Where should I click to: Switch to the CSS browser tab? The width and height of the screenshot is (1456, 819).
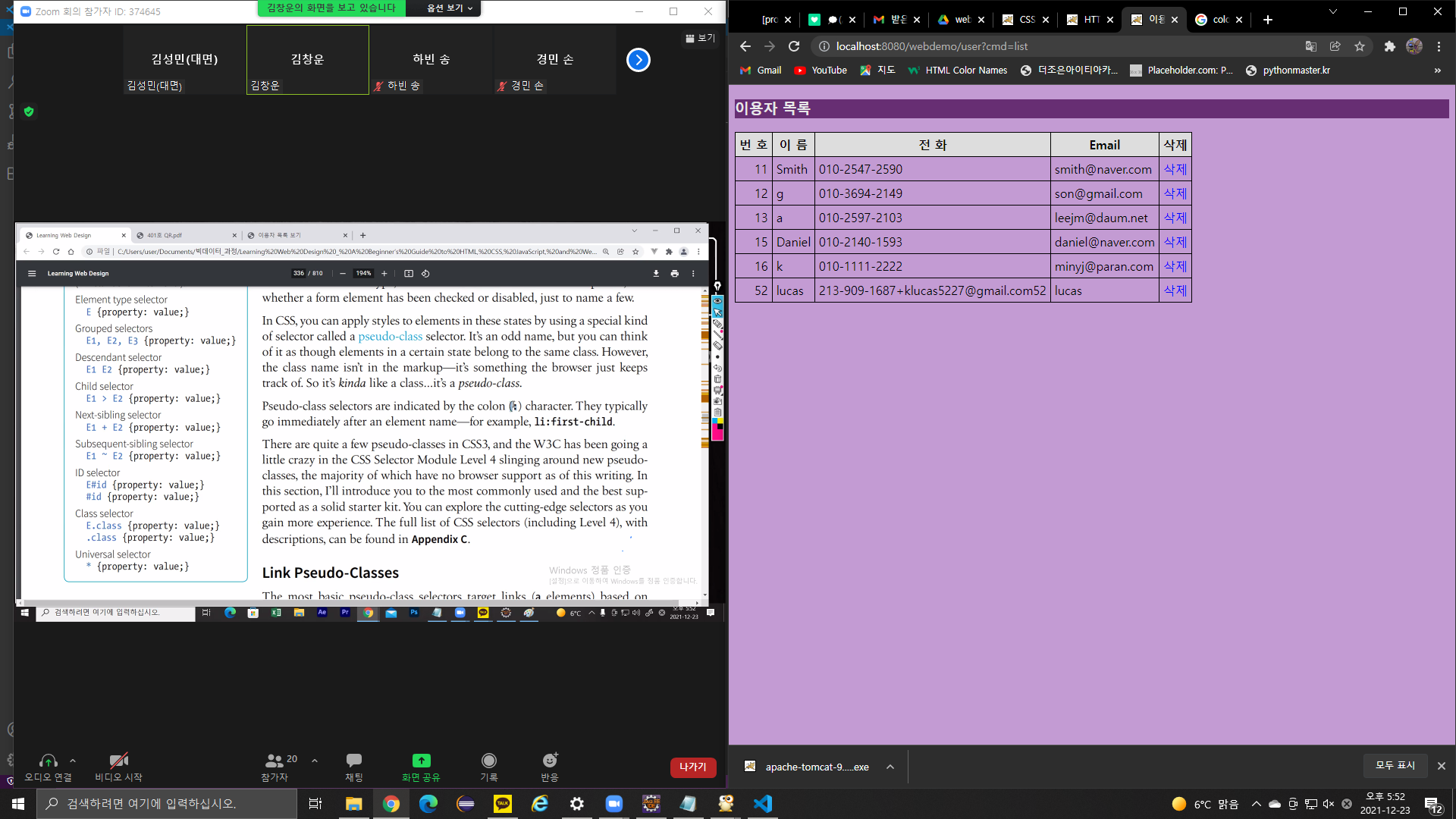1020,20
